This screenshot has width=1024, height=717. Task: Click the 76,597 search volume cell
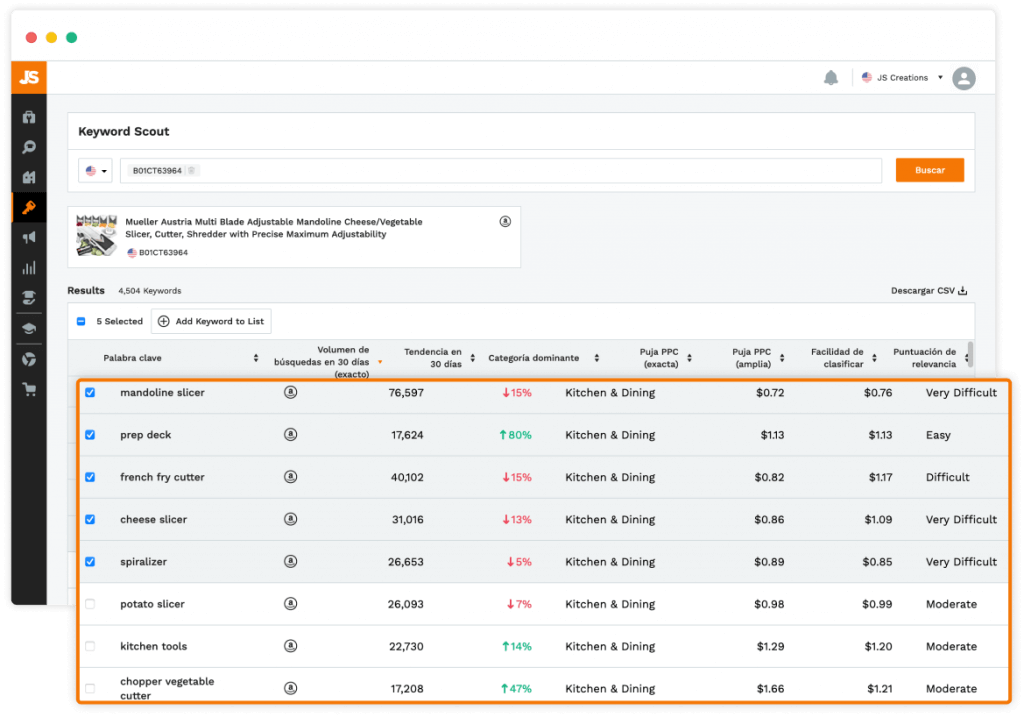(406, 392)
